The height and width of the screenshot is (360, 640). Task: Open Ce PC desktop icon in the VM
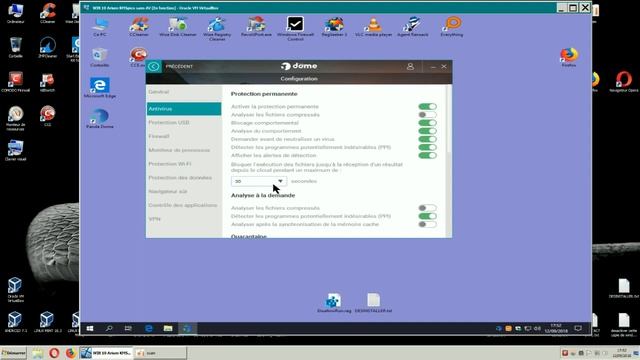pyautogui.click(x=100, y=27)
